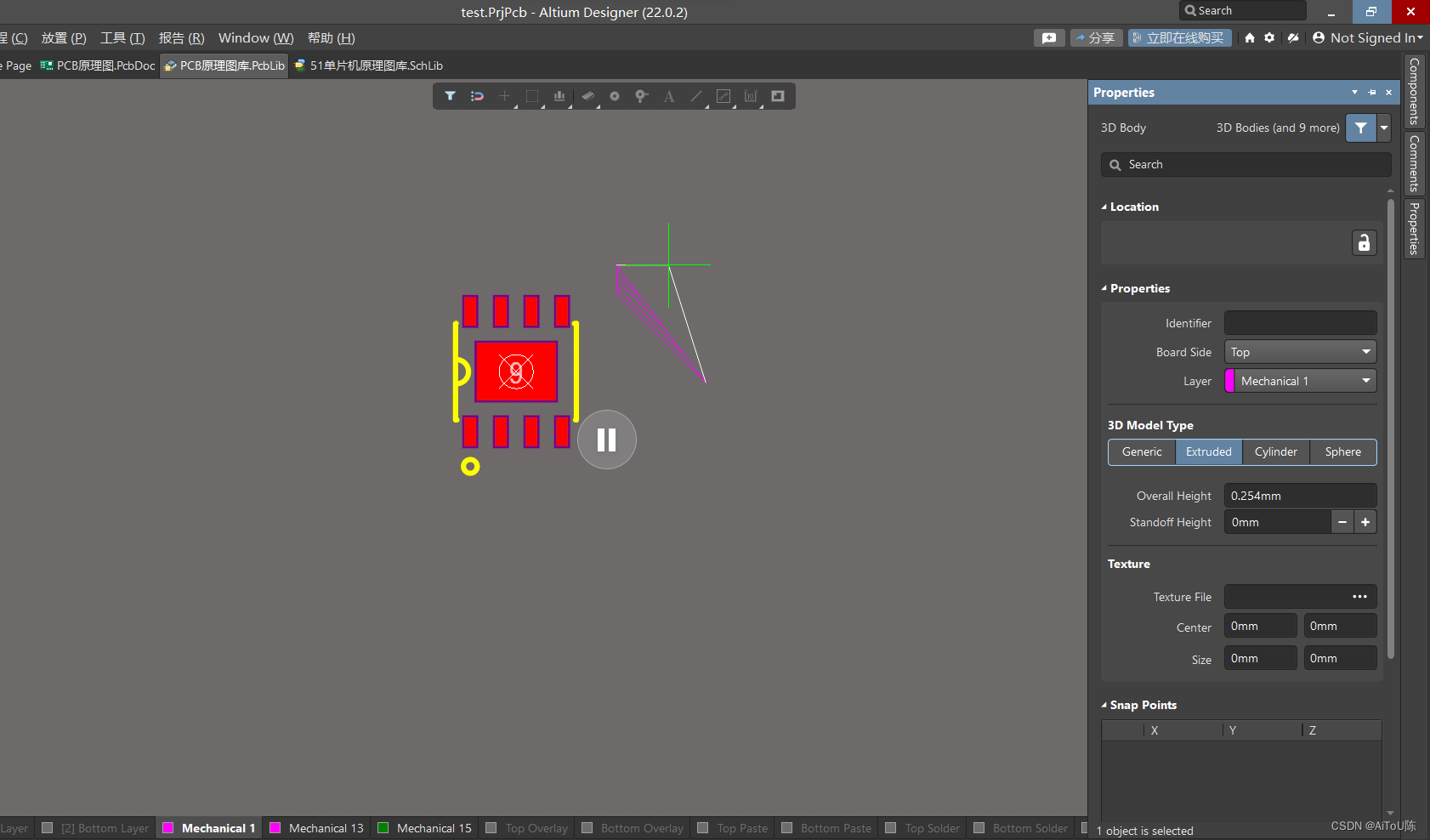Select the Bottom Overlay layer tab
1430x840 pixels.
point(633,828)
